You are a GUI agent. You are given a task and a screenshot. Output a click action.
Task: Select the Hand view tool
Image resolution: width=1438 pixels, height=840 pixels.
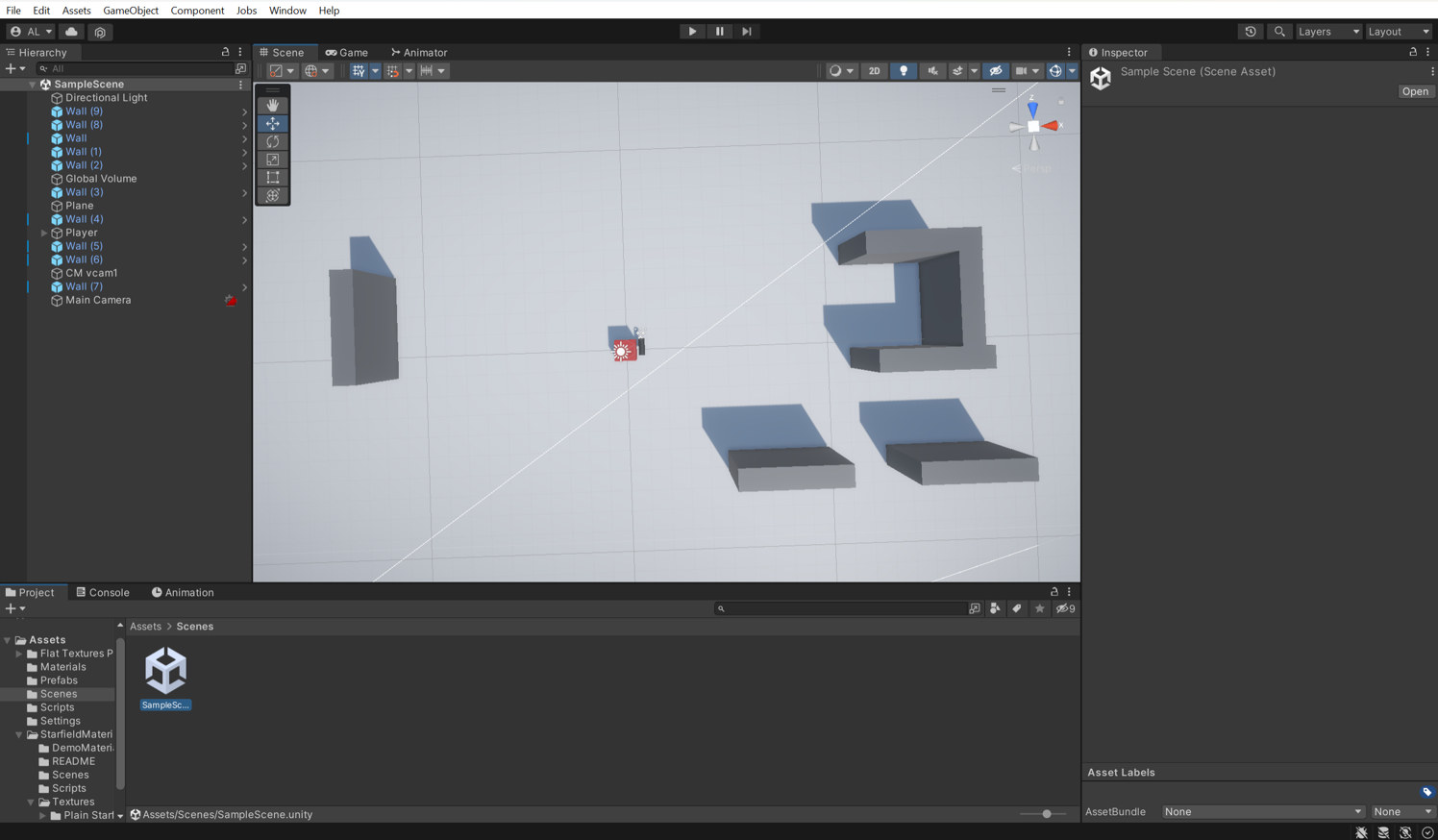point(273,105)
